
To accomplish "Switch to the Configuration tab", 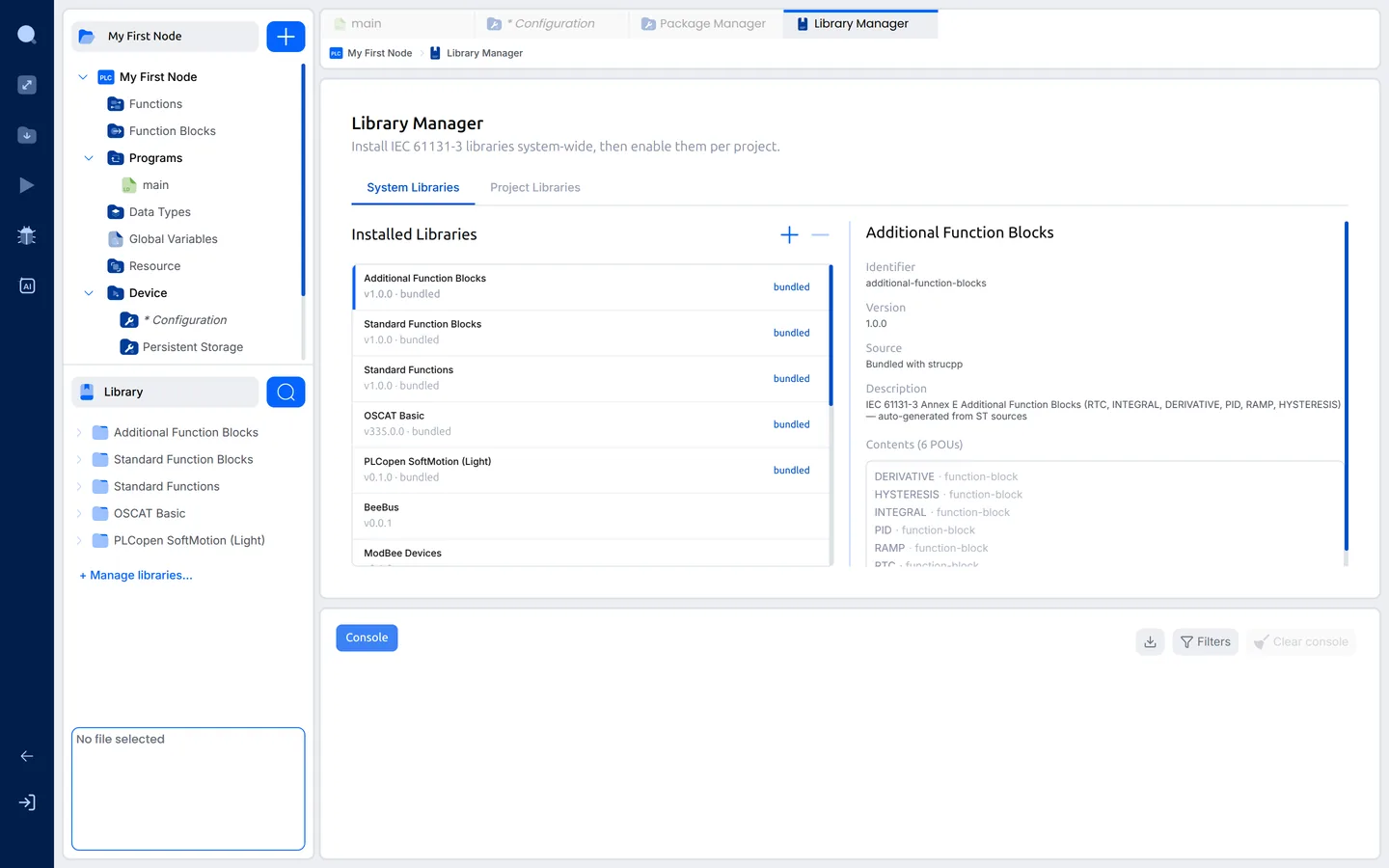I will pos(552,24).
